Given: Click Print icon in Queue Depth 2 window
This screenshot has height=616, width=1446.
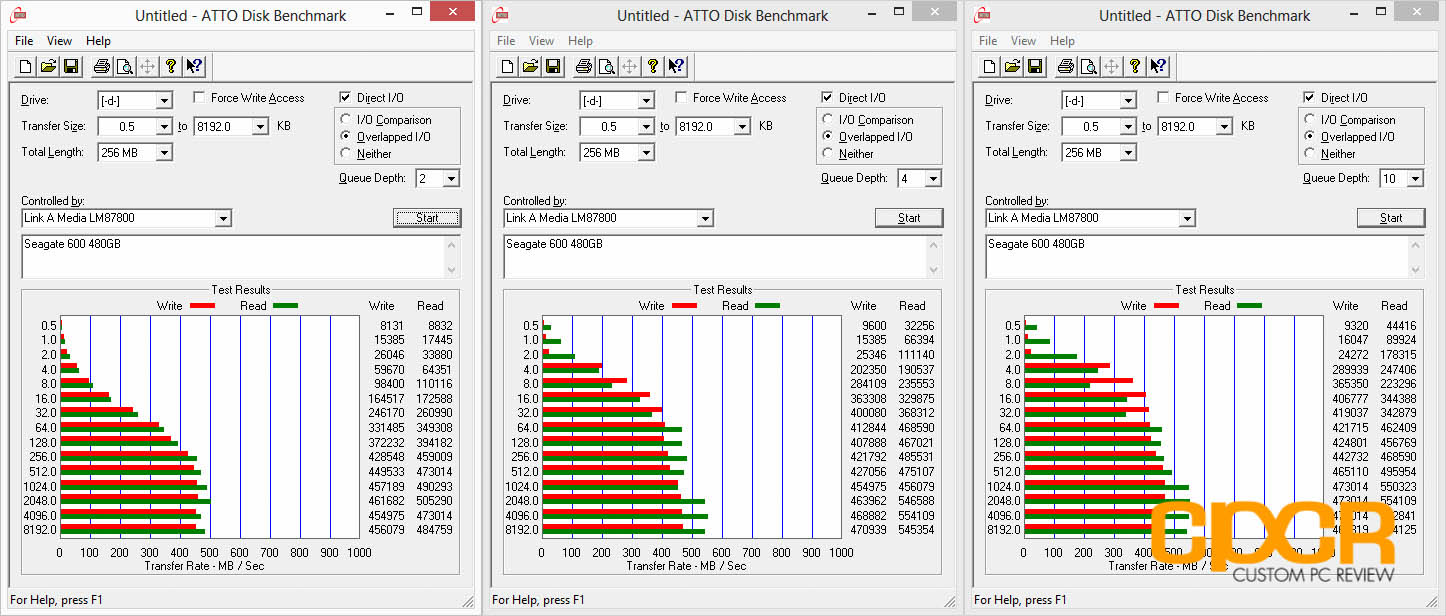Looking at the screenshot, I should point(101,67).
